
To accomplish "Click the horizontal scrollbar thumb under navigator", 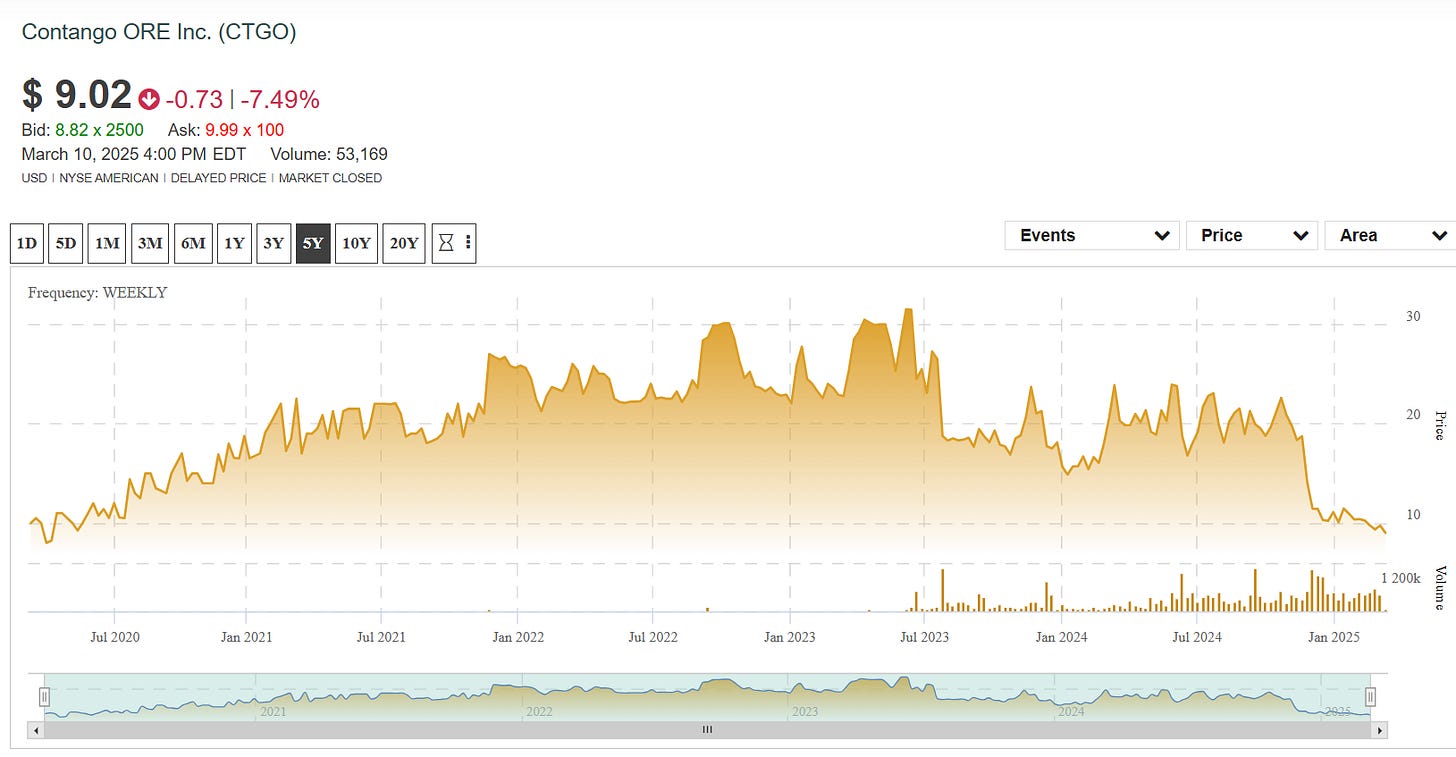I will pyautogui.click(x=707, y=730).
